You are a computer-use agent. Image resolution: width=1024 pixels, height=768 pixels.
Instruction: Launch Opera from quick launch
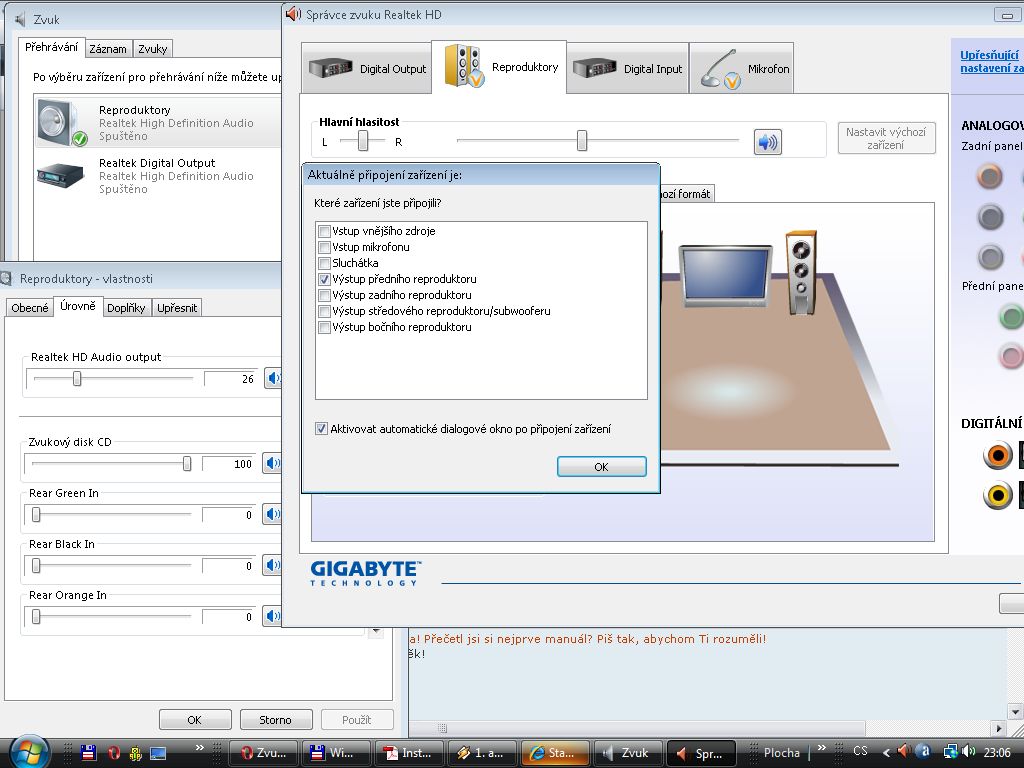[x=114, y=752]
